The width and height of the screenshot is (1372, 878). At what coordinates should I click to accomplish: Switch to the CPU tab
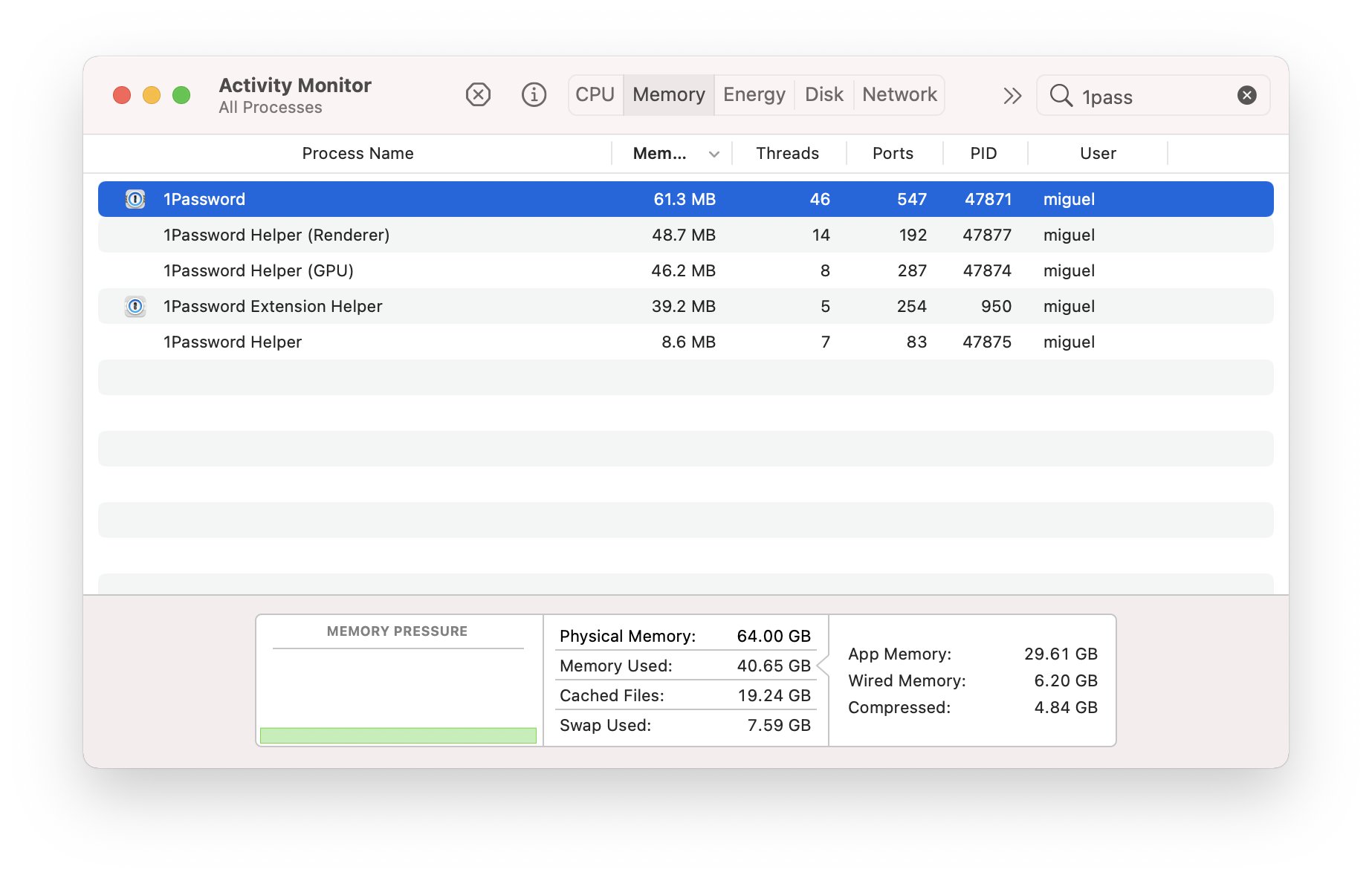[595, 95]
